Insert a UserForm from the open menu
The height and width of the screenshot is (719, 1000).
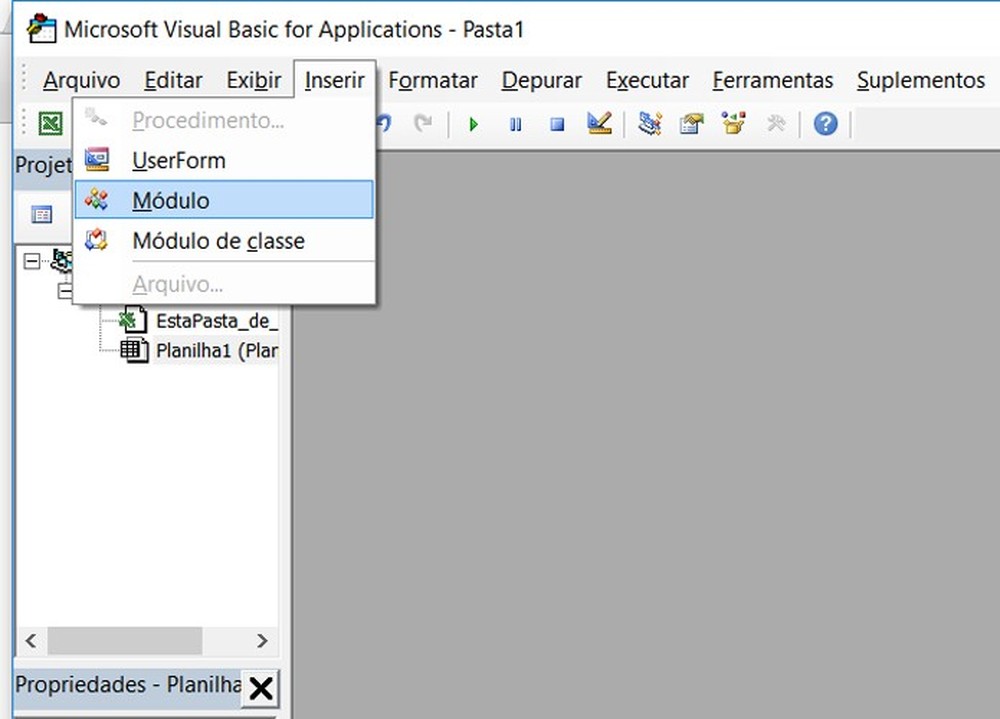(x=180, y=160)
